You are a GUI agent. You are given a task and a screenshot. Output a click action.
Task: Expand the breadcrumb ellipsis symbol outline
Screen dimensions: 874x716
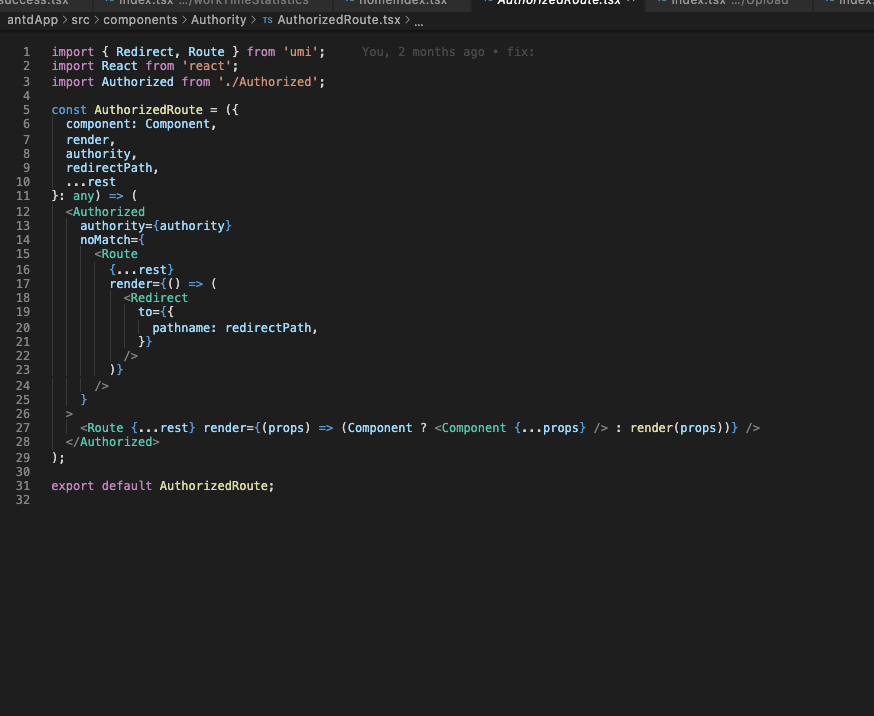click(419, 22)
